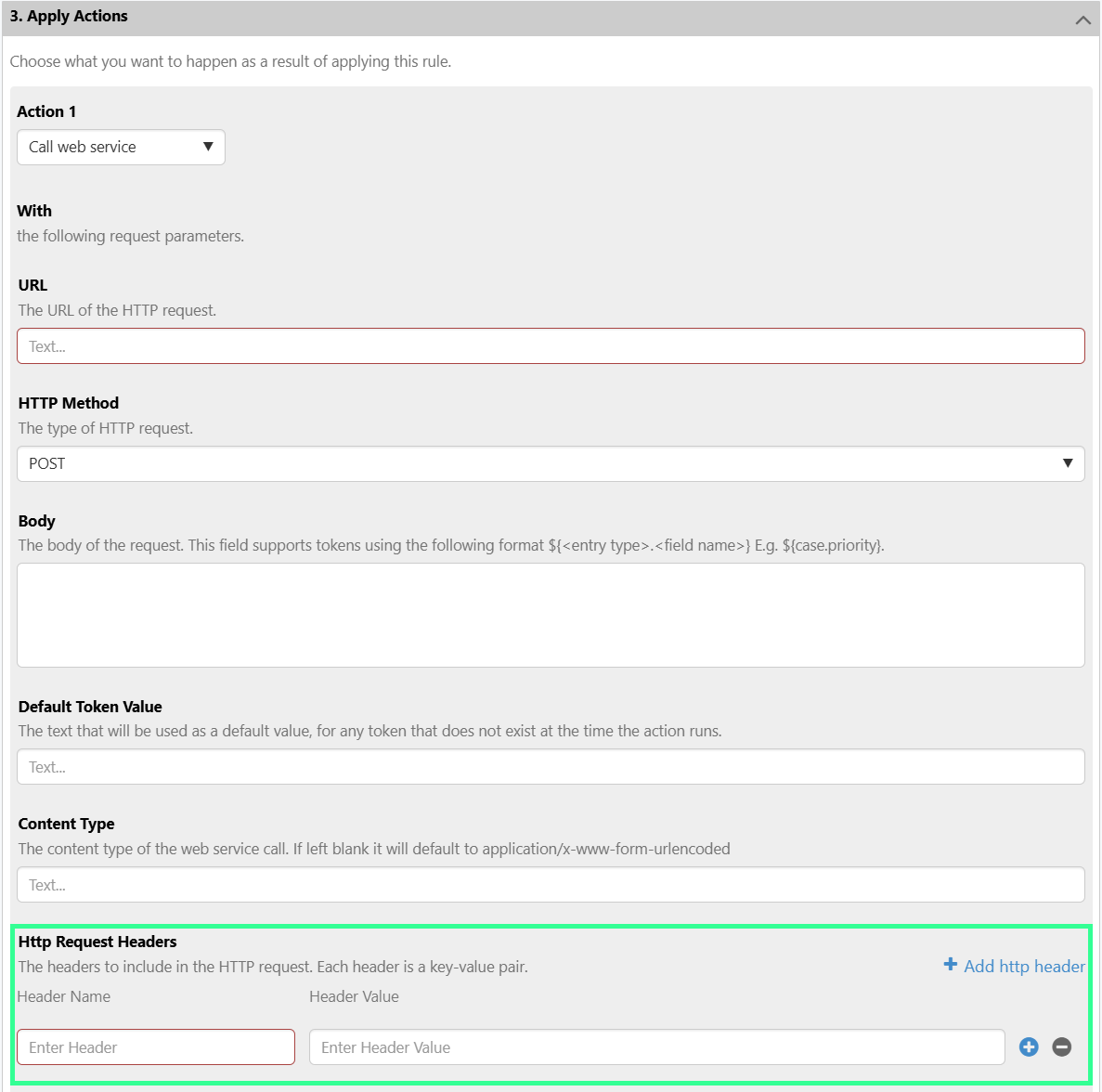
Task: Select the Header Value column label
Action: pos(354,996)
